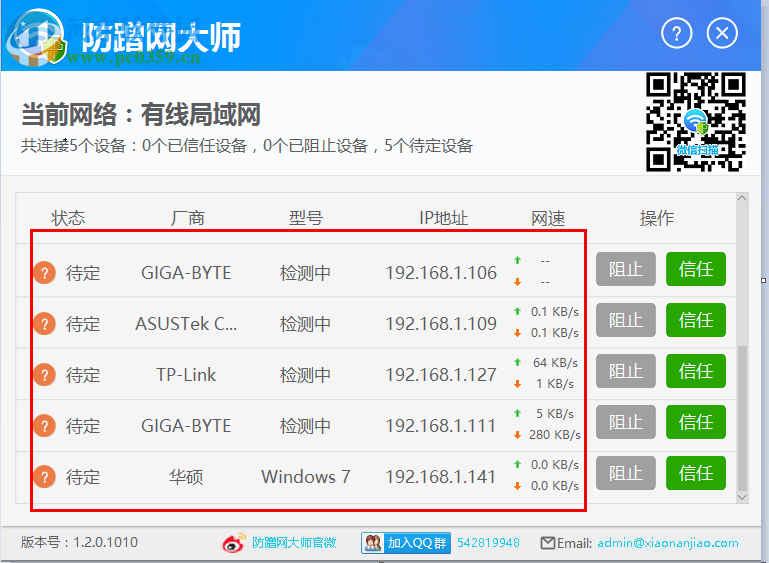The image size is (769, 563).
Task: Click pending status icon for 192.168.1.127
Action: [x=45, y=375]
